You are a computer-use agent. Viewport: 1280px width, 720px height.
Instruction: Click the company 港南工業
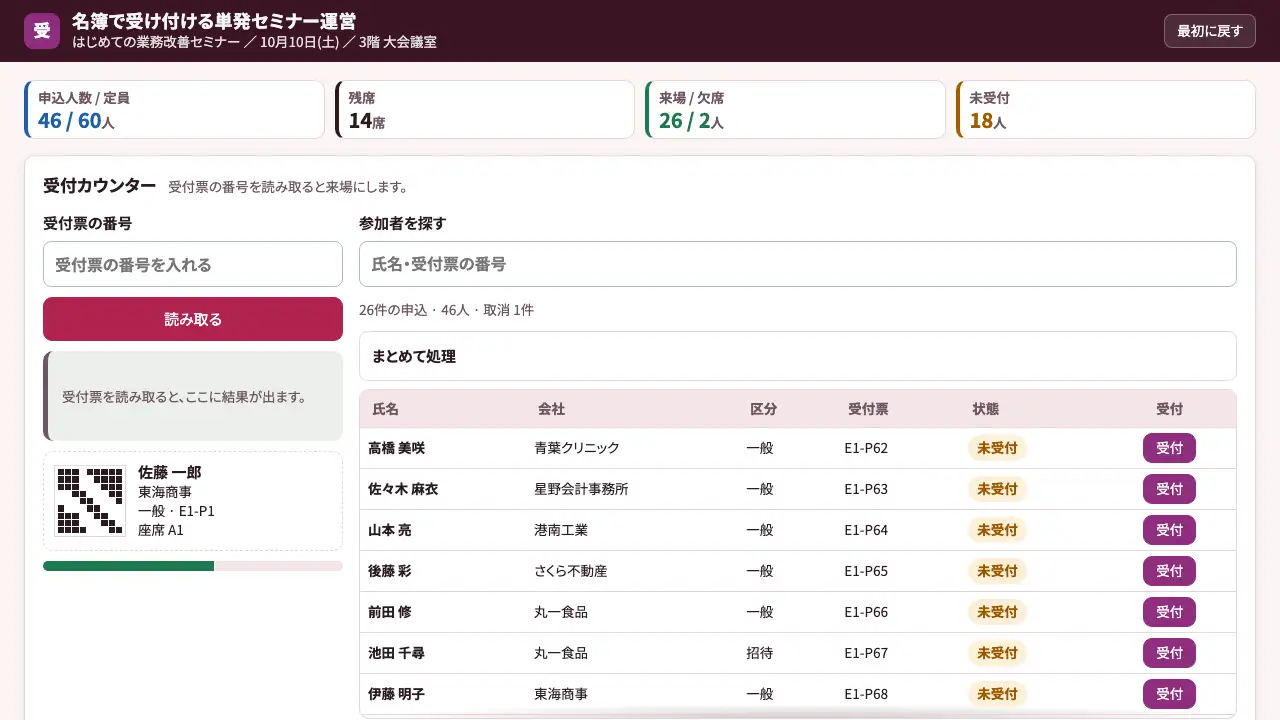coord(561,530)
